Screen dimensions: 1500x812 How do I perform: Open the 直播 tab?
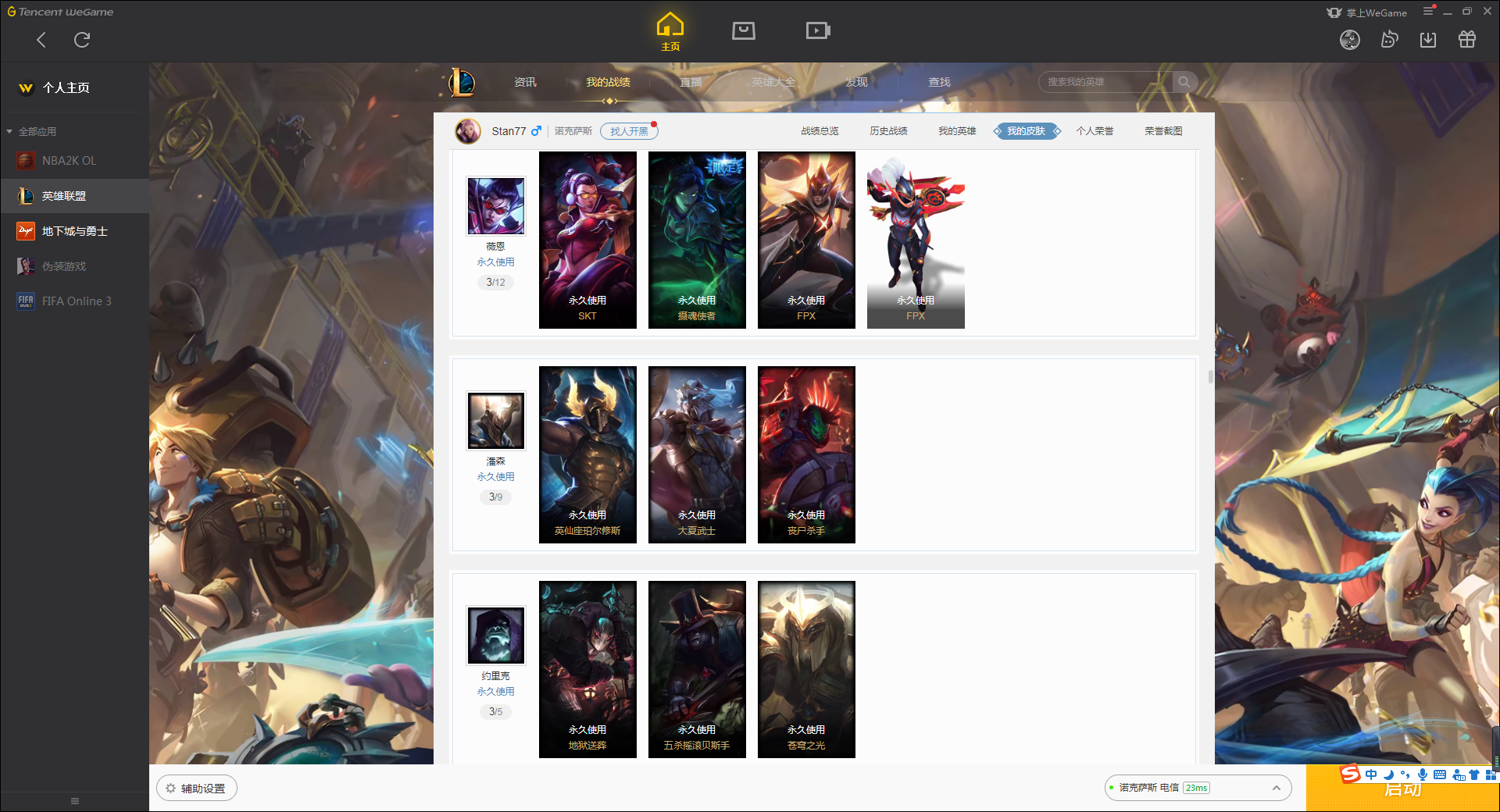click(691, 82)
